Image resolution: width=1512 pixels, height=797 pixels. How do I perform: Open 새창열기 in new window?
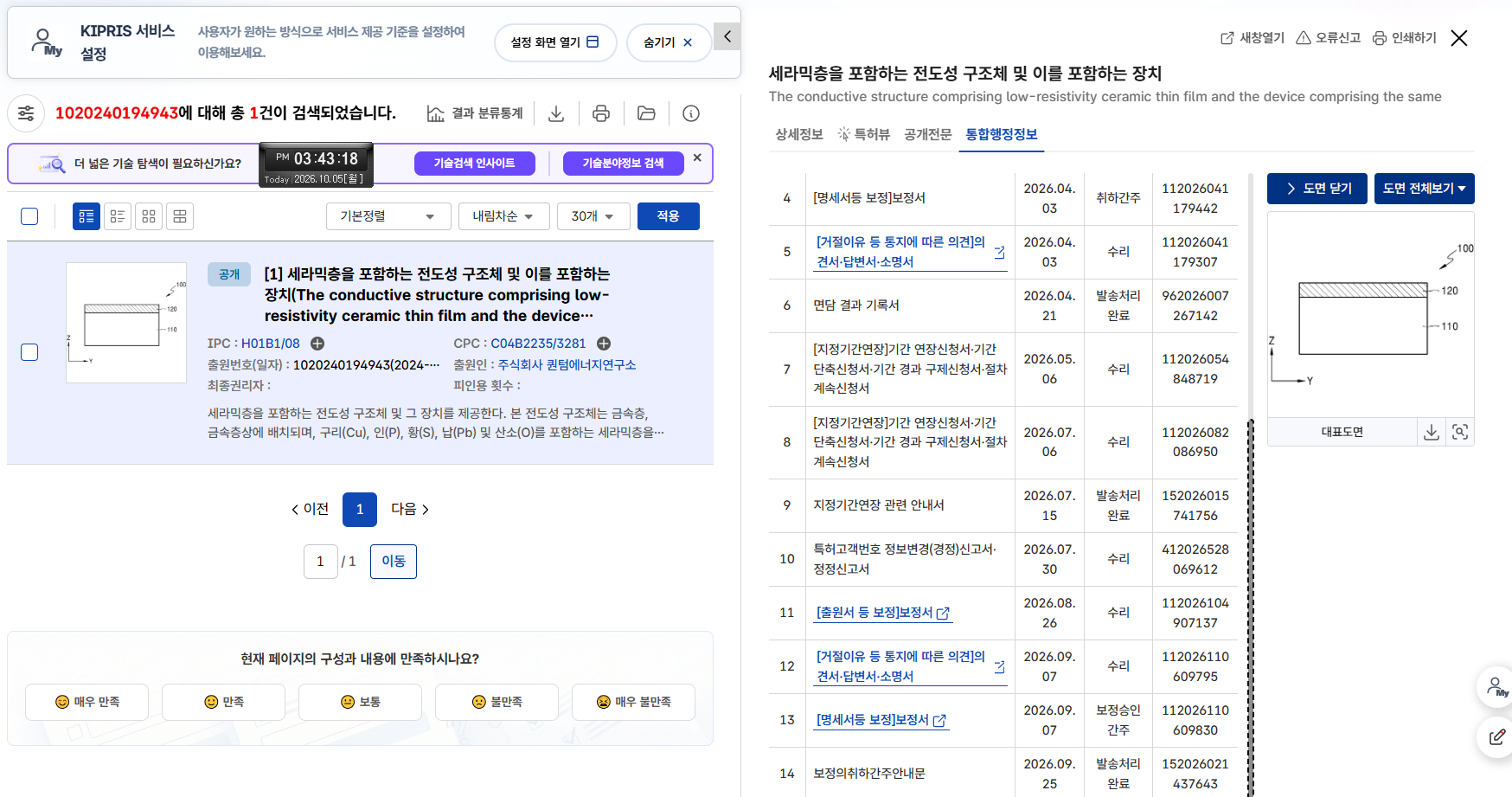coord(1253,38)
